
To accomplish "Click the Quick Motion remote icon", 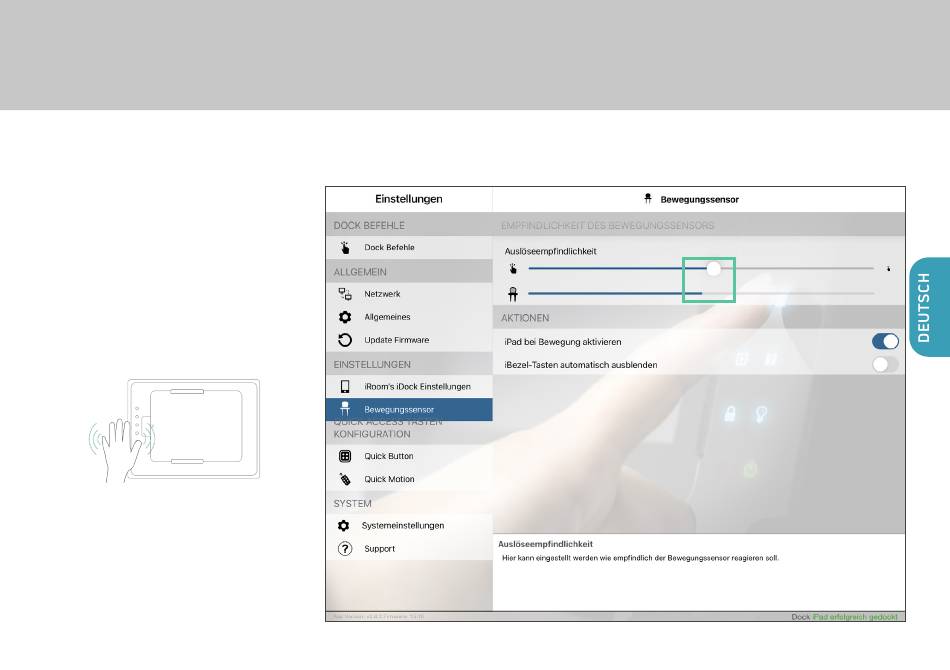I will click(345, 479).
